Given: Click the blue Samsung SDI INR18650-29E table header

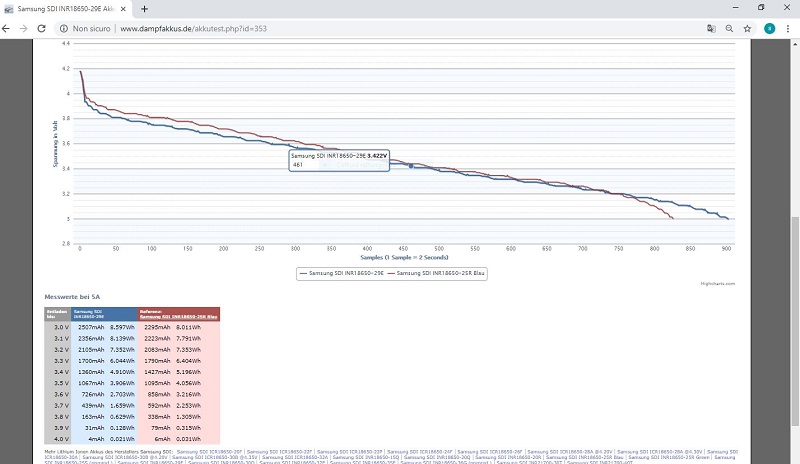Looking at the screenshot, I should click(104, 314).
